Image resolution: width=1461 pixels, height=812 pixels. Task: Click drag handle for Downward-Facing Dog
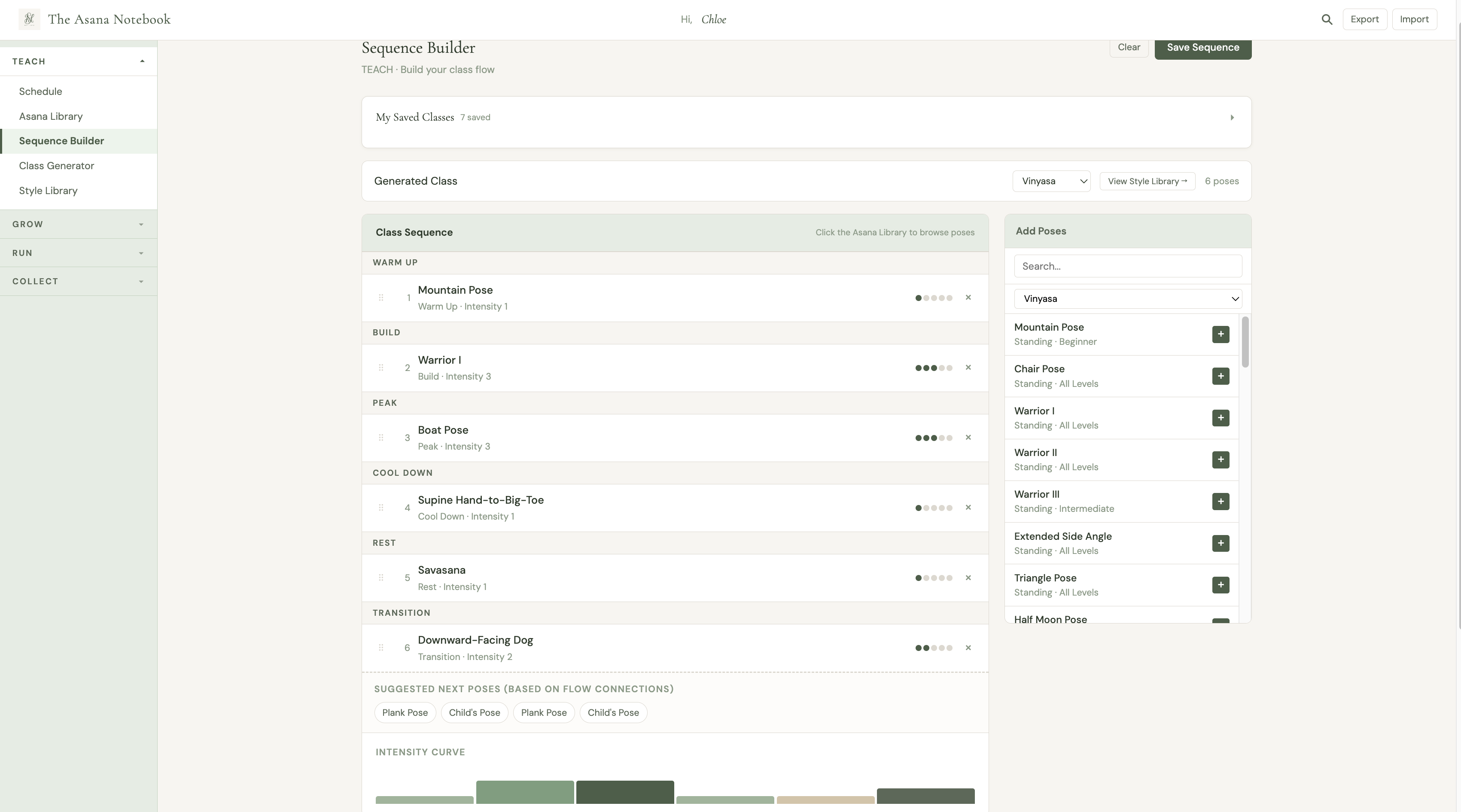[x=381, y=648]
